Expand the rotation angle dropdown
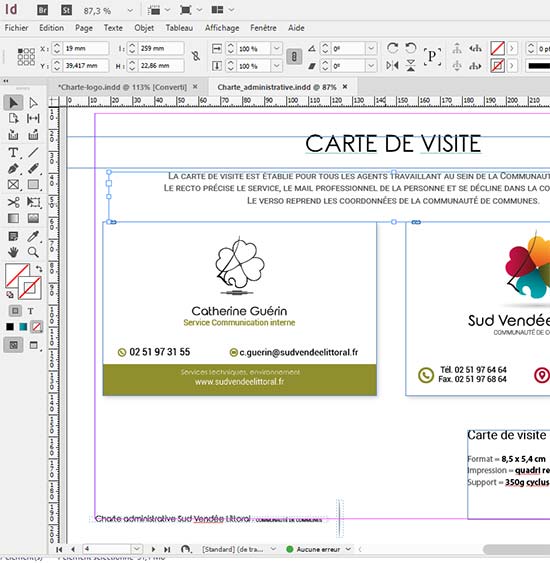The height and width of the screenshot is (563, 550). coord(371,48)
